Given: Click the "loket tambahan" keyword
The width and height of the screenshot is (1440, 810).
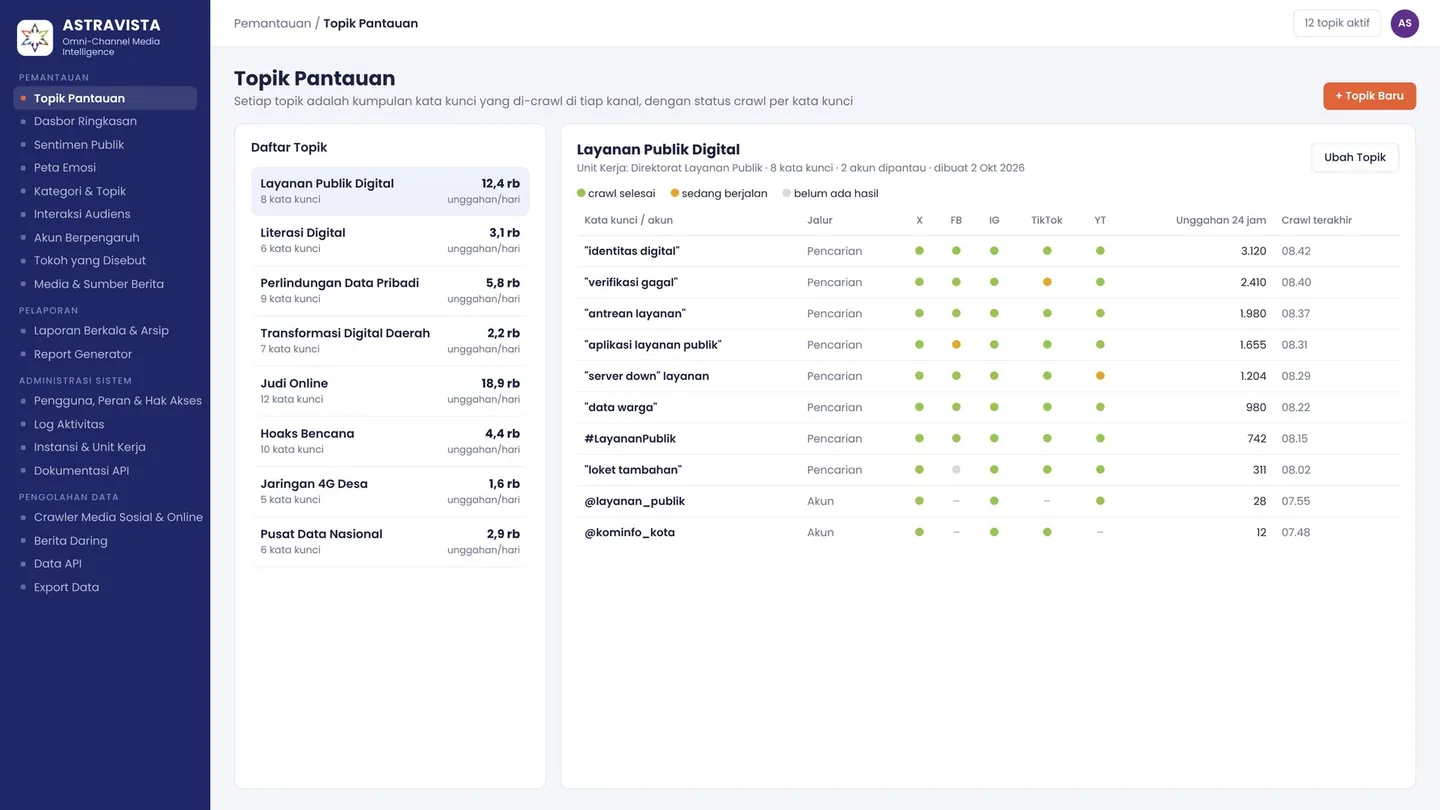Looking at the screenshot, I should tap(633, 470).
